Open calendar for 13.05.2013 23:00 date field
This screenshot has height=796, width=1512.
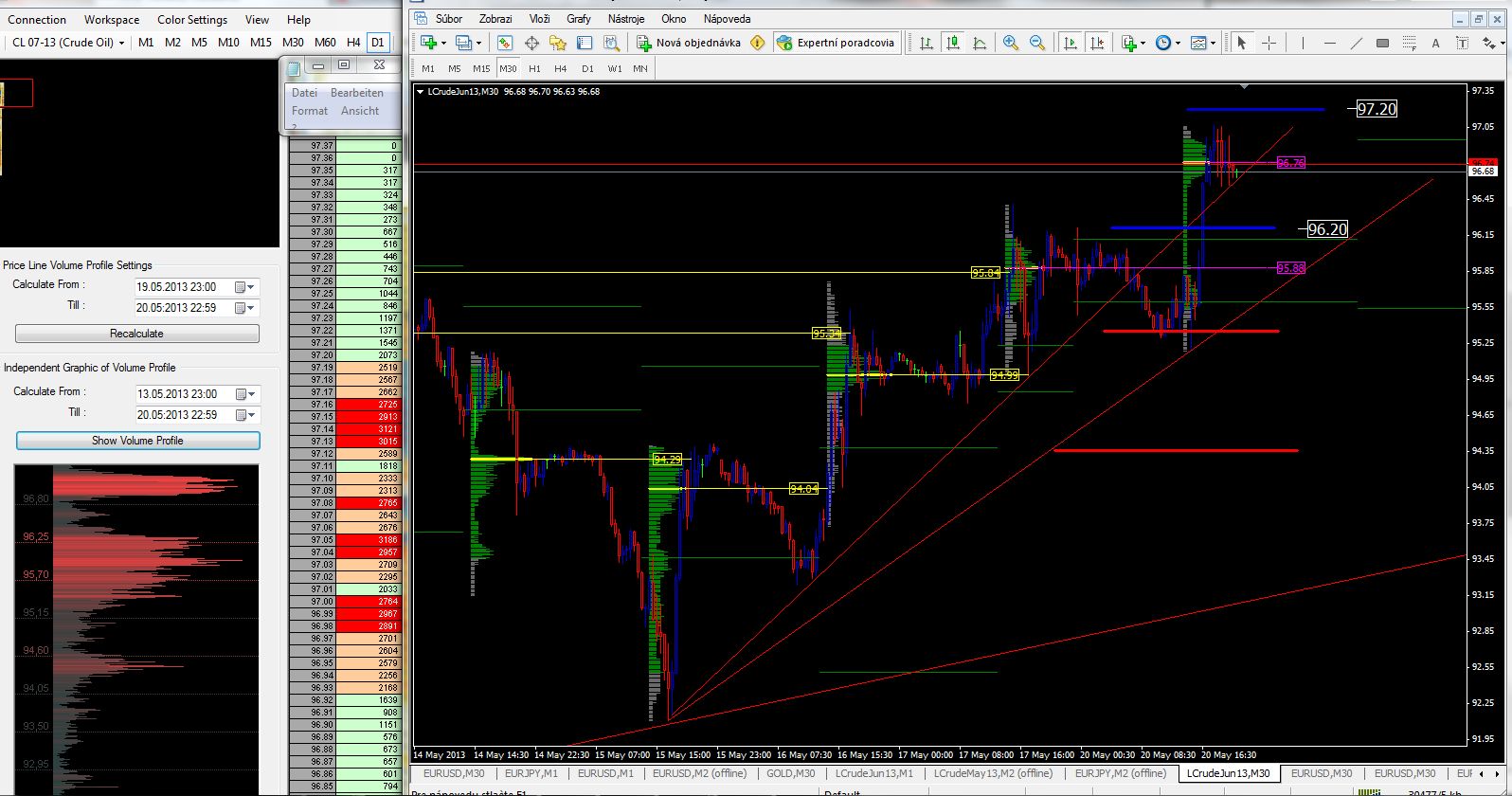244,394
